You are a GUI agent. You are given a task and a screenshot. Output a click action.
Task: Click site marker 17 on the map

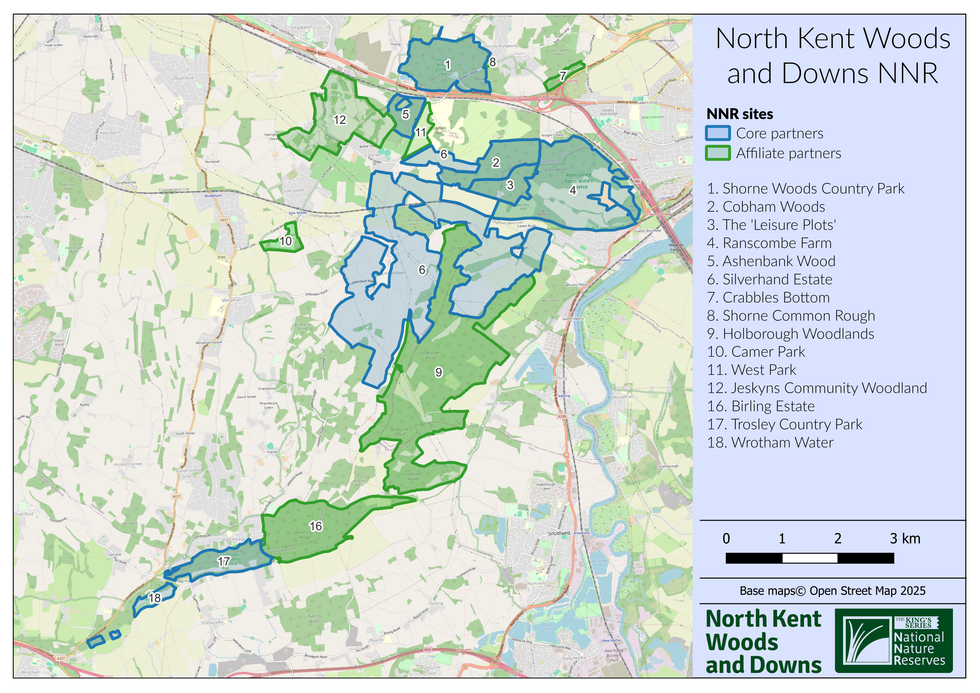click(224, 562)
